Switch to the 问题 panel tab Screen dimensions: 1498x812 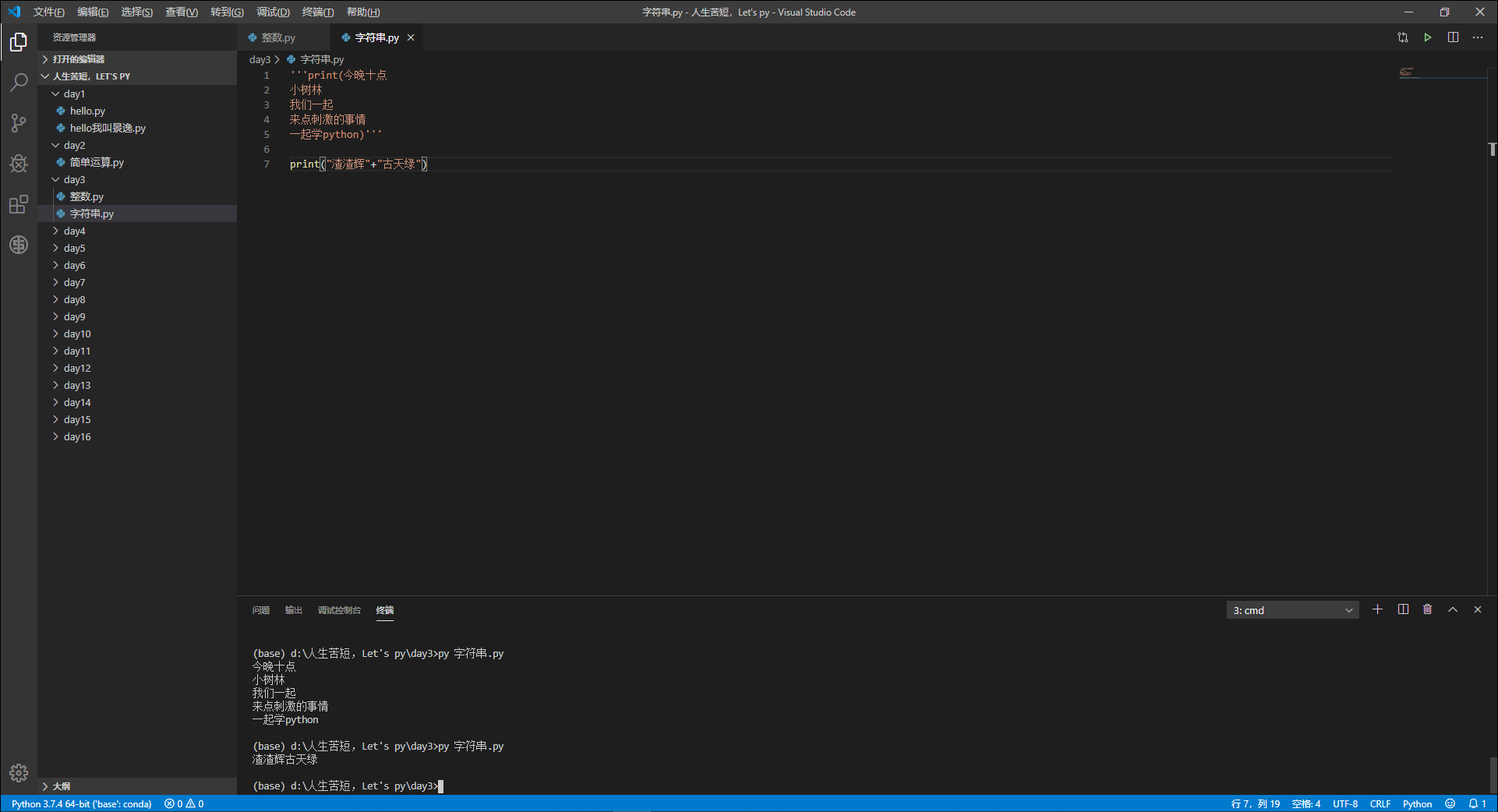(x=260, y=610)
